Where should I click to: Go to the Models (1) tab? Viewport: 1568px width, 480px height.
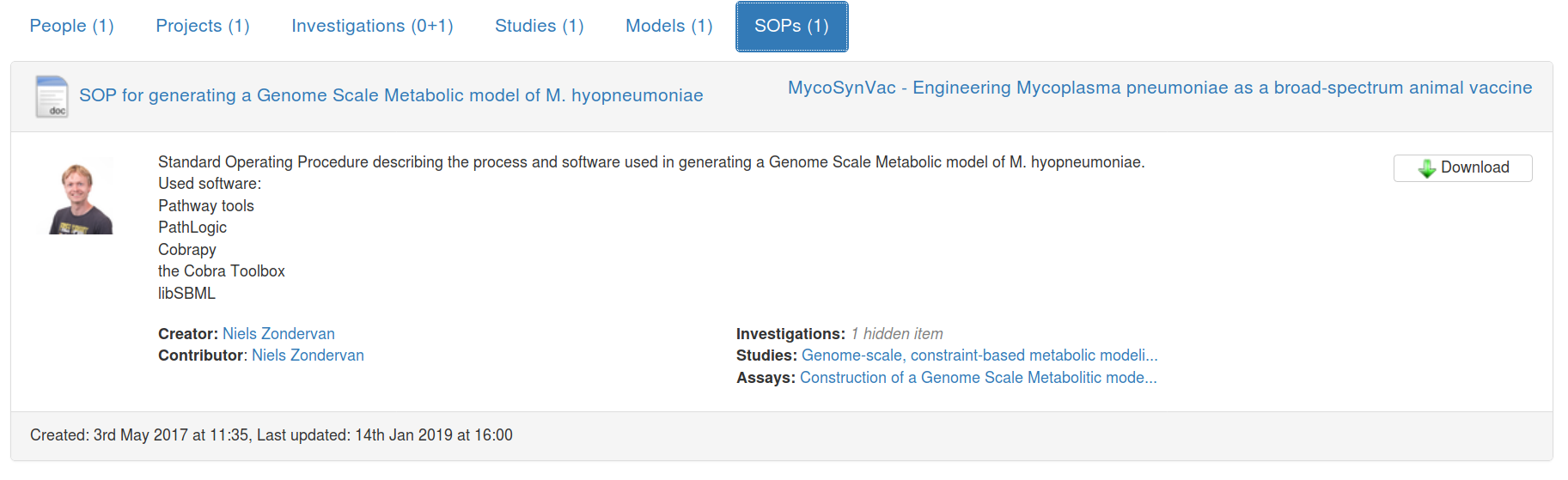(x=668, y=26)
